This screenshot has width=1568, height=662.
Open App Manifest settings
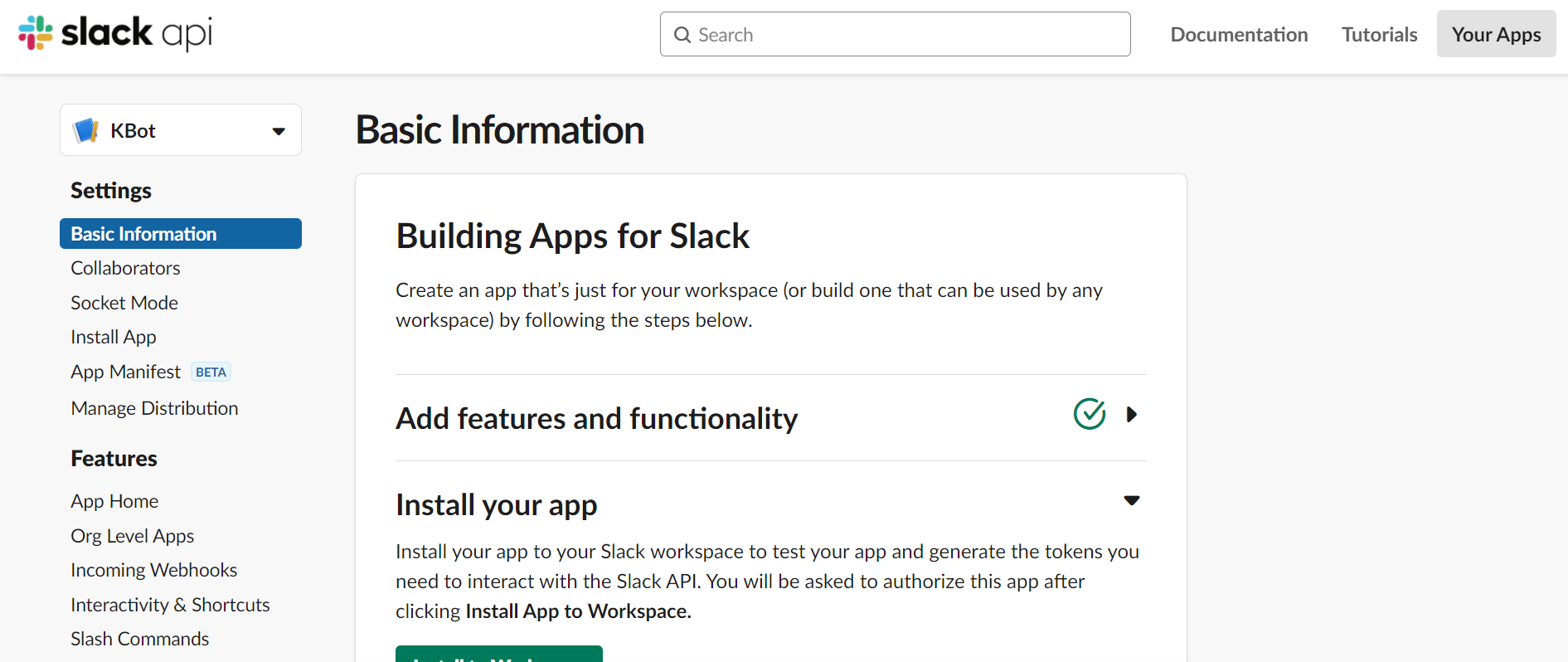click(x=125, y=372)
